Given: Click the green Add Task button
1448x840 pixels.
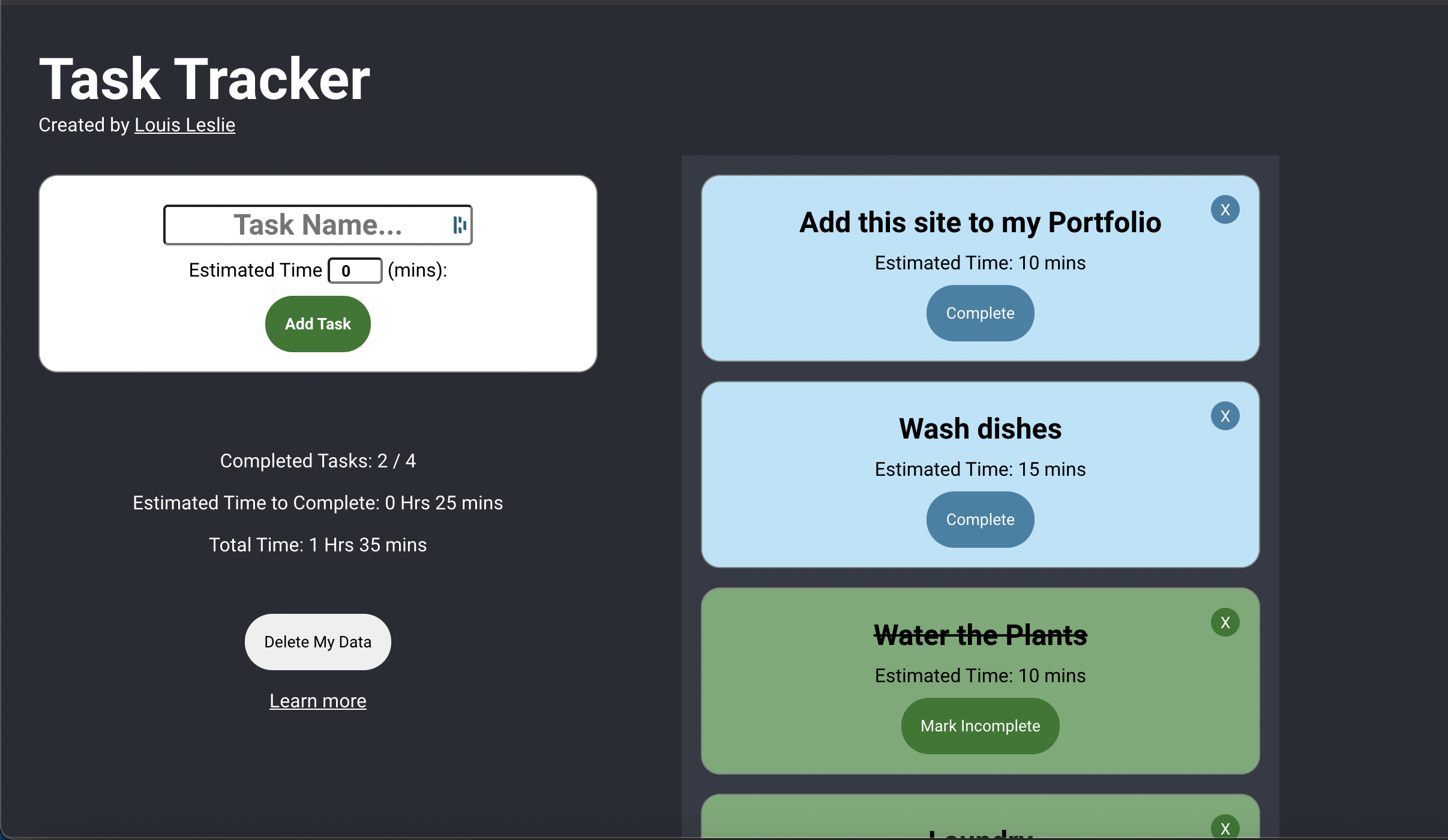Looking at the screenshot, I should click(x=317, y=324).
